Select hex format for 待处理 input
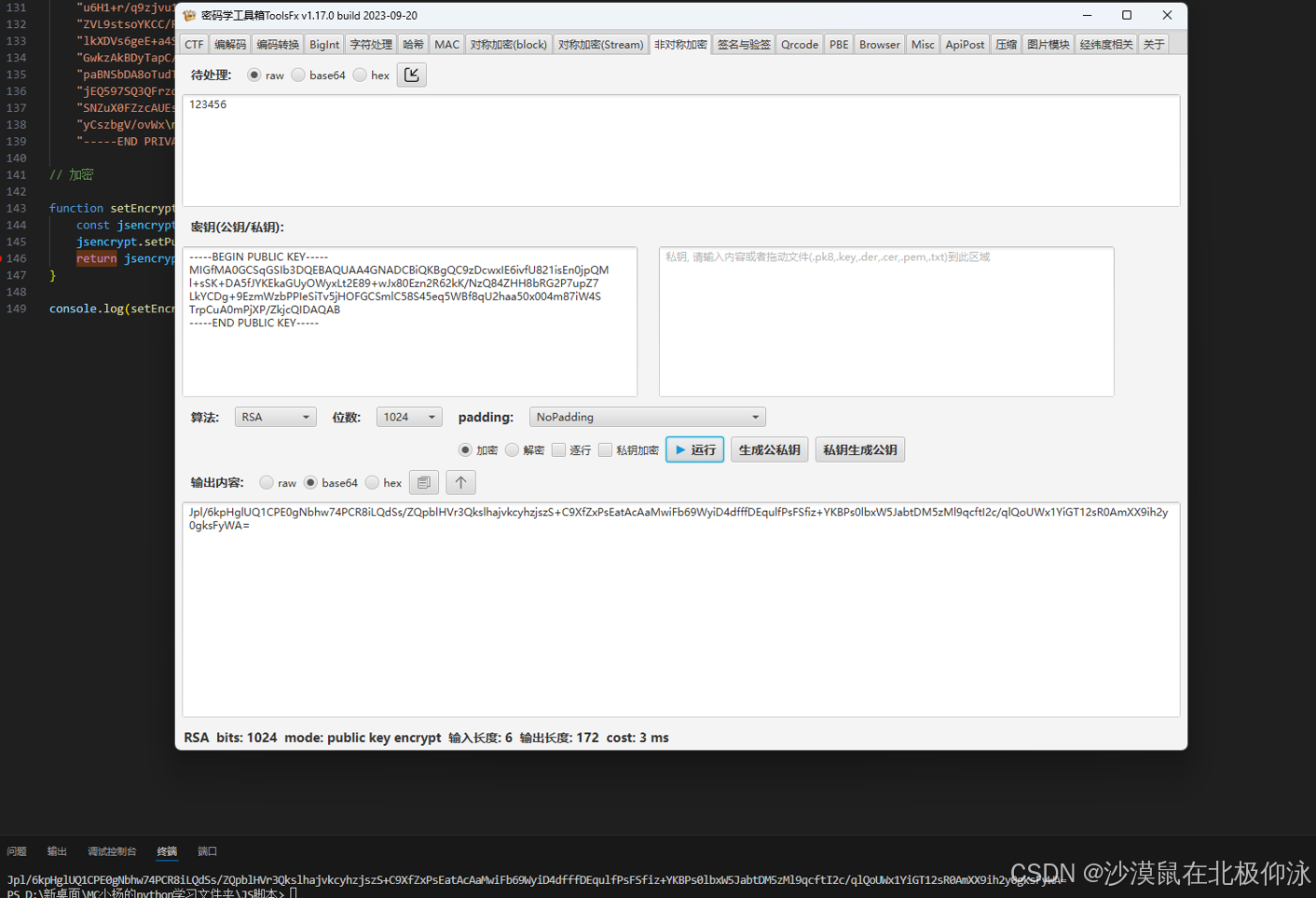1316x898 pixels. point(360,75)
